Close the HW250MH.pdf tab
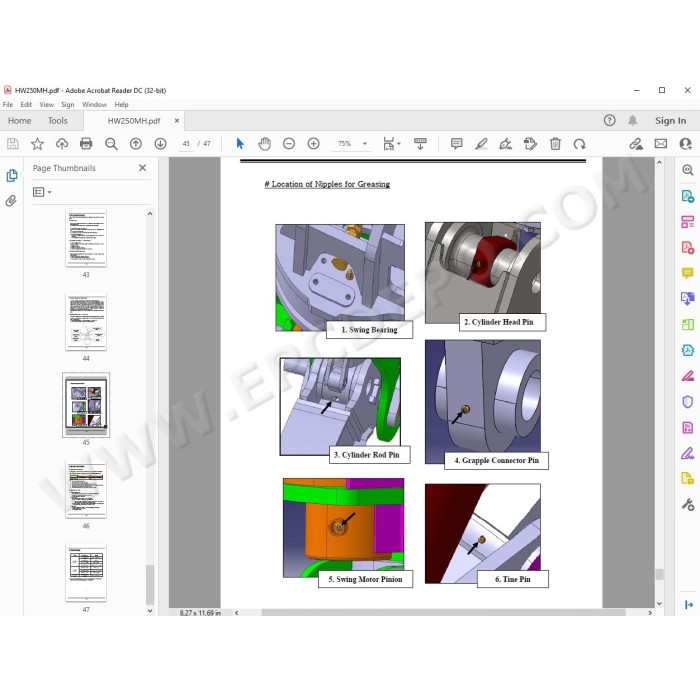This screenshot has height=700, width=700. coord(177,121)
